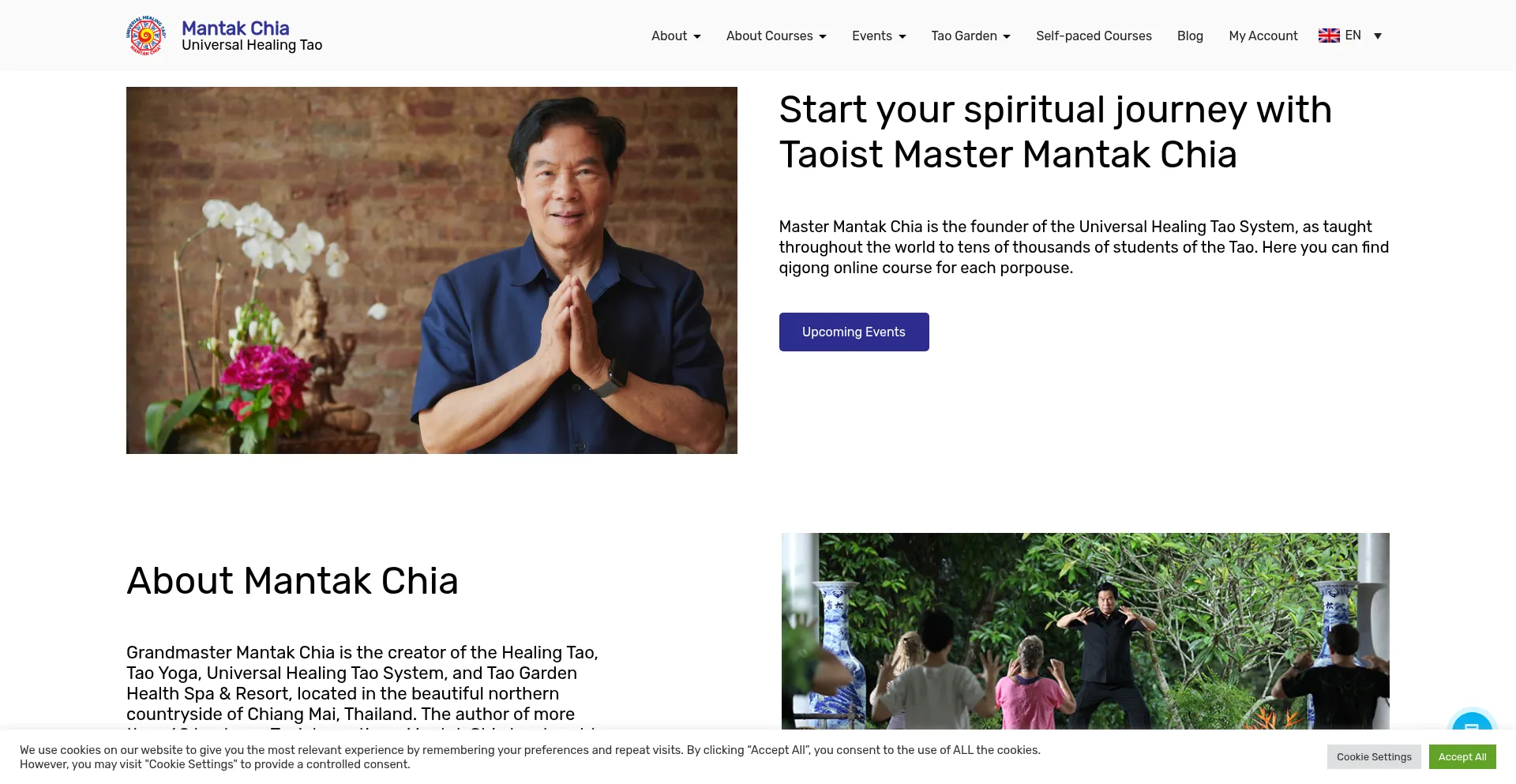Image resolution: width=1516 pixels, height=784 pixels.
Task: Click the About Mantak Chia heading
Action: pos(292,581)
